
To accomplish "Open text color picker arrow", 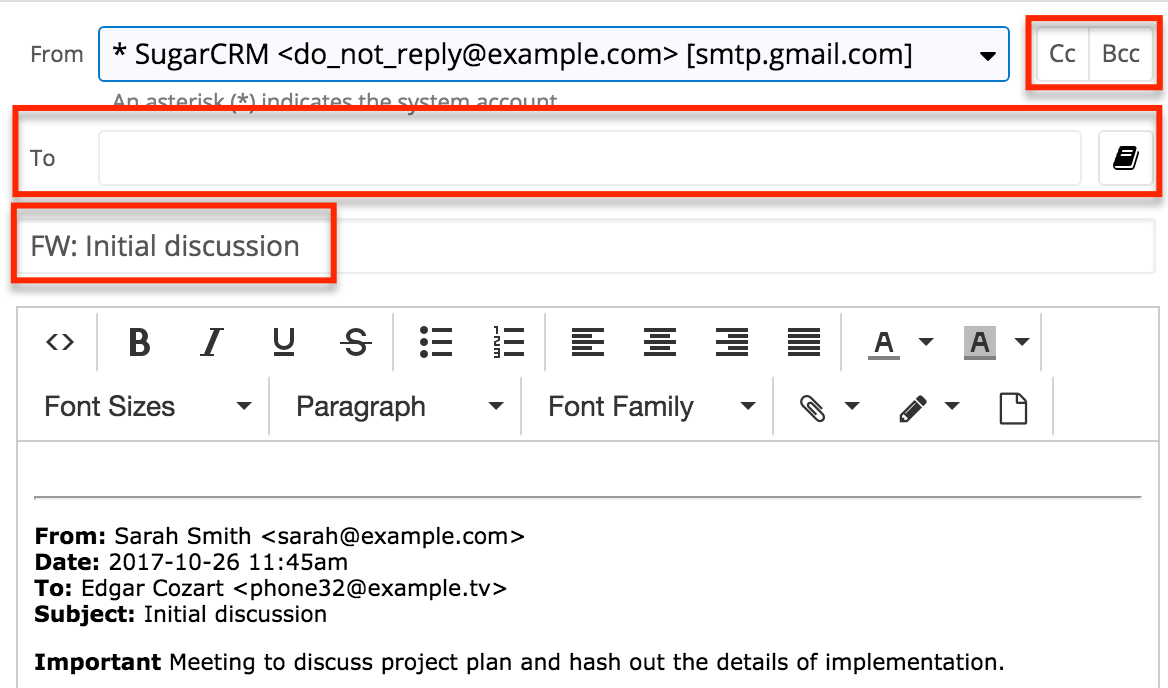I will (925, 342).
